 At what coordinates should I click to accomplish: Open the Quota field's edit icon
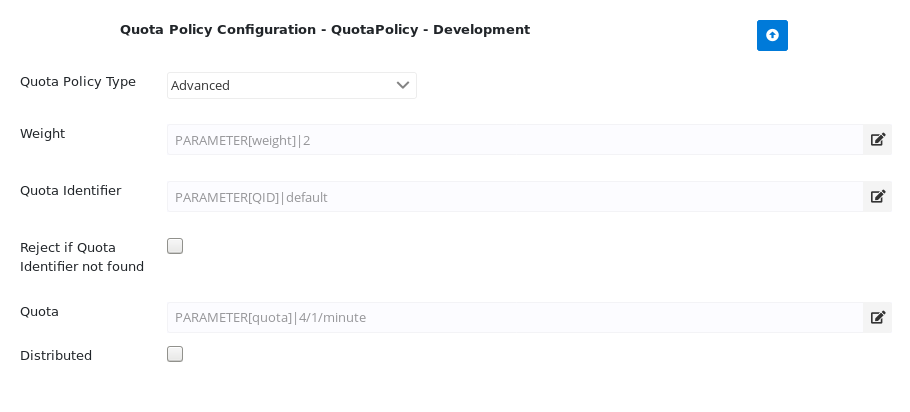pos(877,318)
